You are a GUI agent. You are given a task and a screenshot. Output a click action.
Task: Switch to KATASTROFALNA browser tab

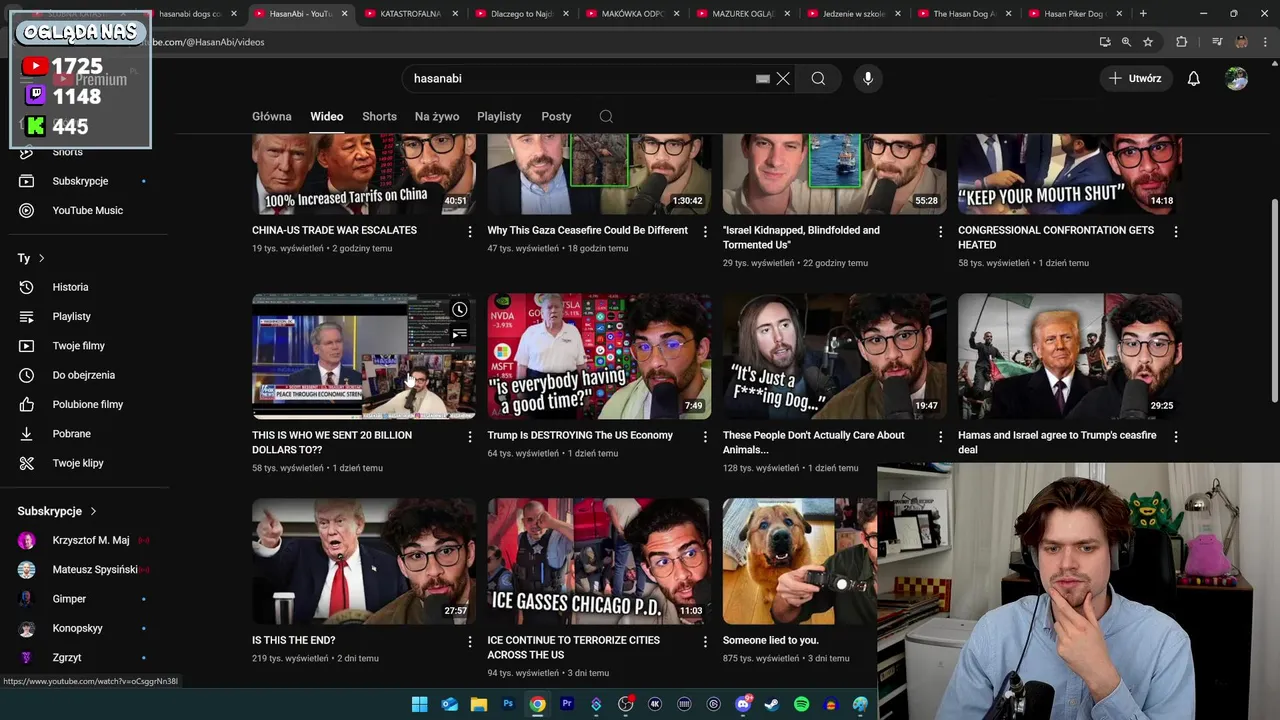coord(410,14)
